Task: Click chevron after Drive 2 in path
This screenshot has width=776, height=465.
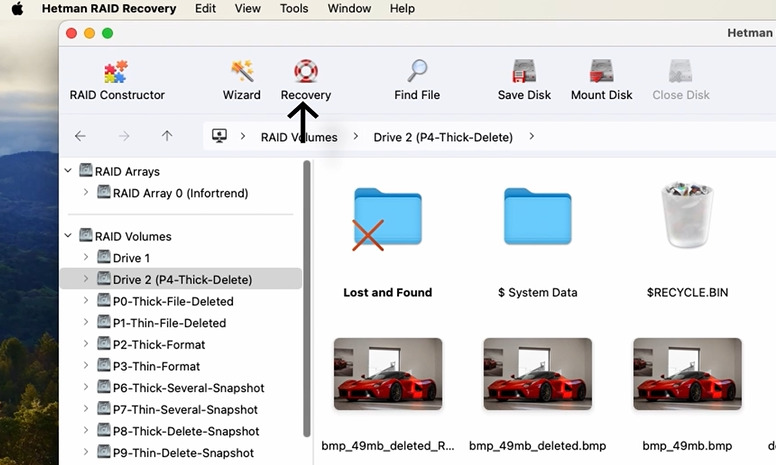Action: coord(532,136)
